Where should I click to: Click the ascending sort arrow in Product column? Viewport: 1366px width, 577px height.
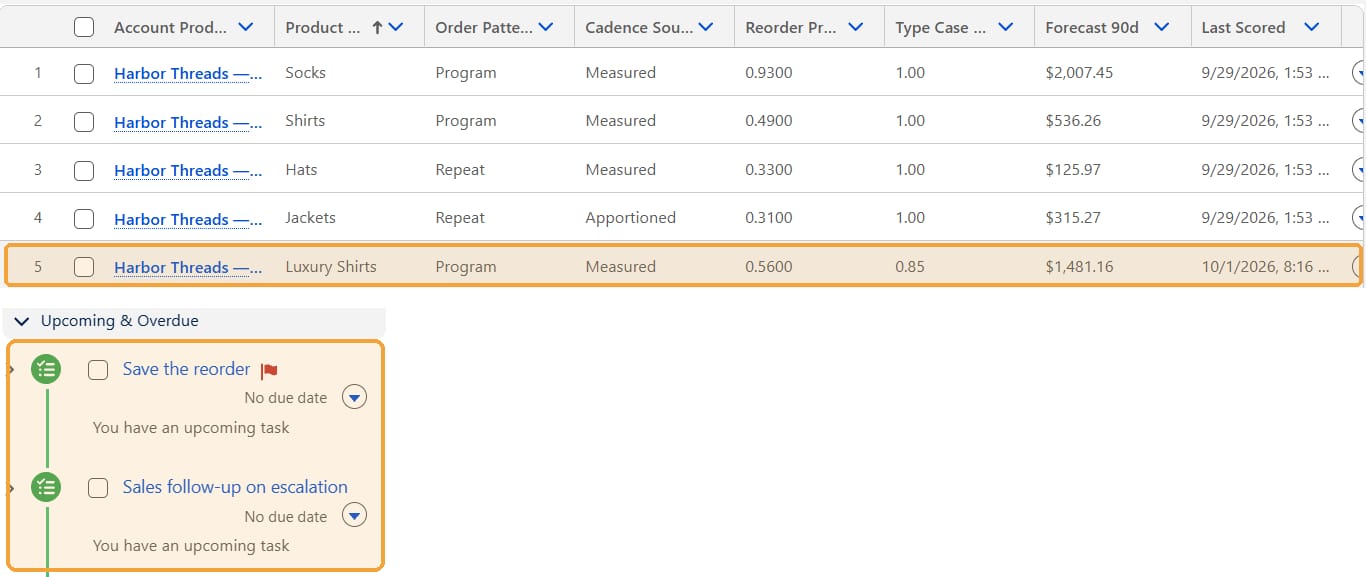tap(377, 28)
